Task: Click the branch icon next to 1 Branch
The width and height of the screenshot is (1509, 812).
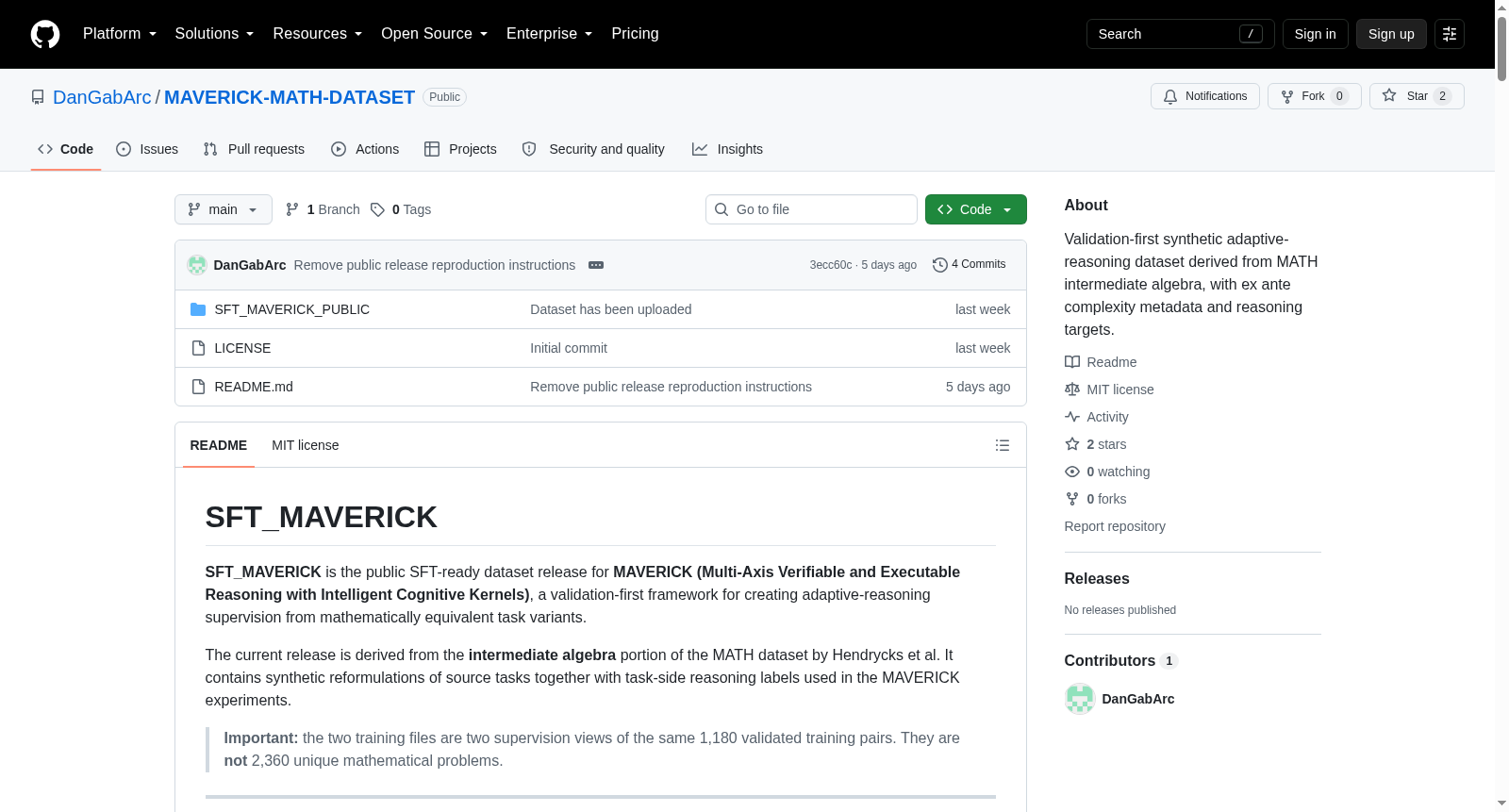Action: click(x=292, y=209)
